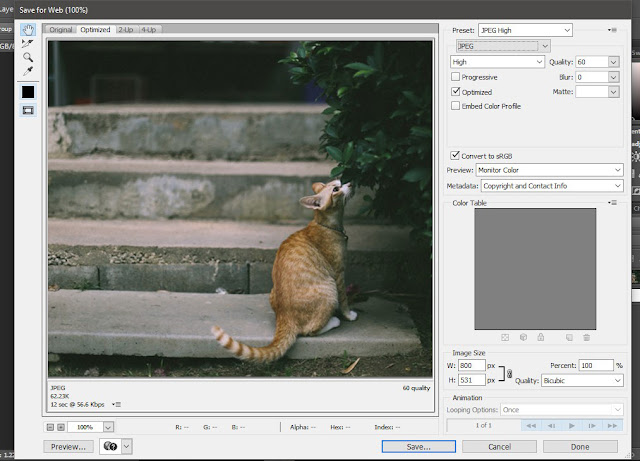Image resolution: width=640 pixels, height=461 pixels.
Task: Open the Quality slider arrow
Action: 613,62
